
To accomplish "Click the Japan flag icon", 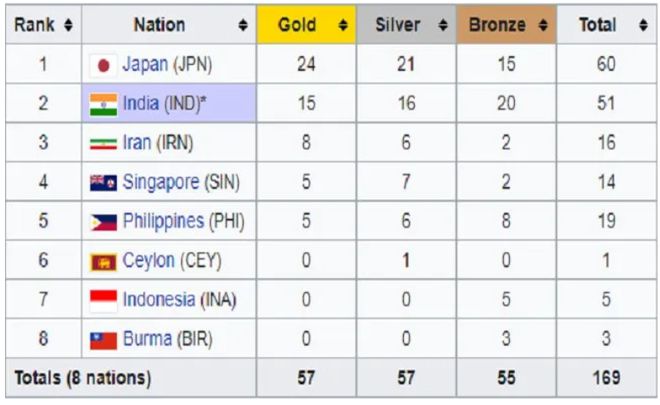I will (x=103, y=65).
